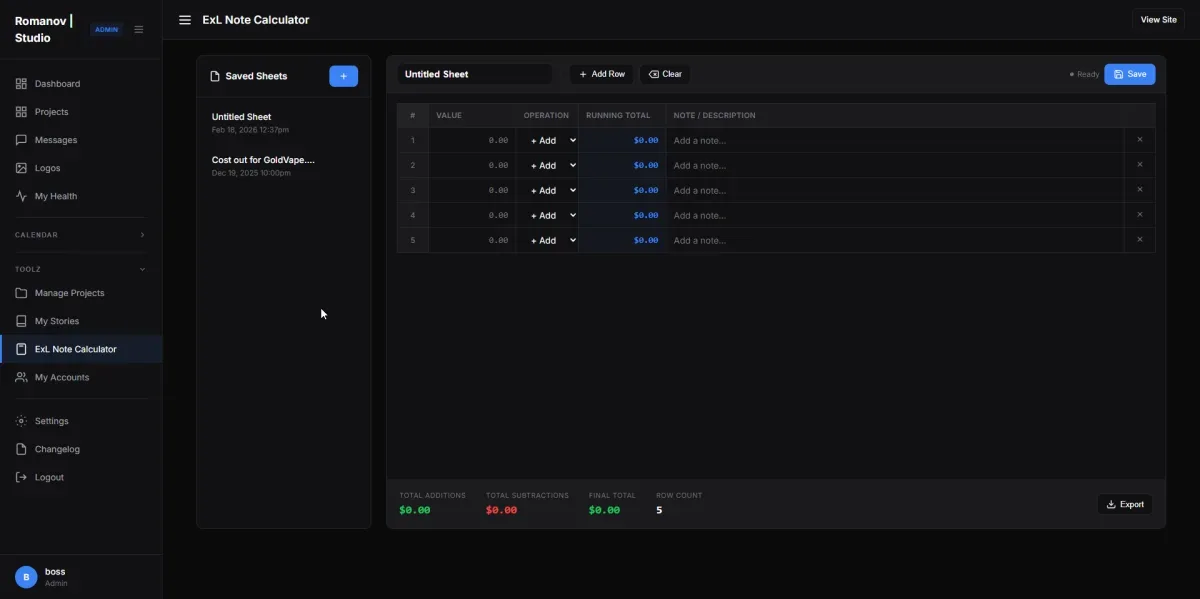Open the Export menu in the totals bar
Screen dimensions: 1200x599
1124,504
